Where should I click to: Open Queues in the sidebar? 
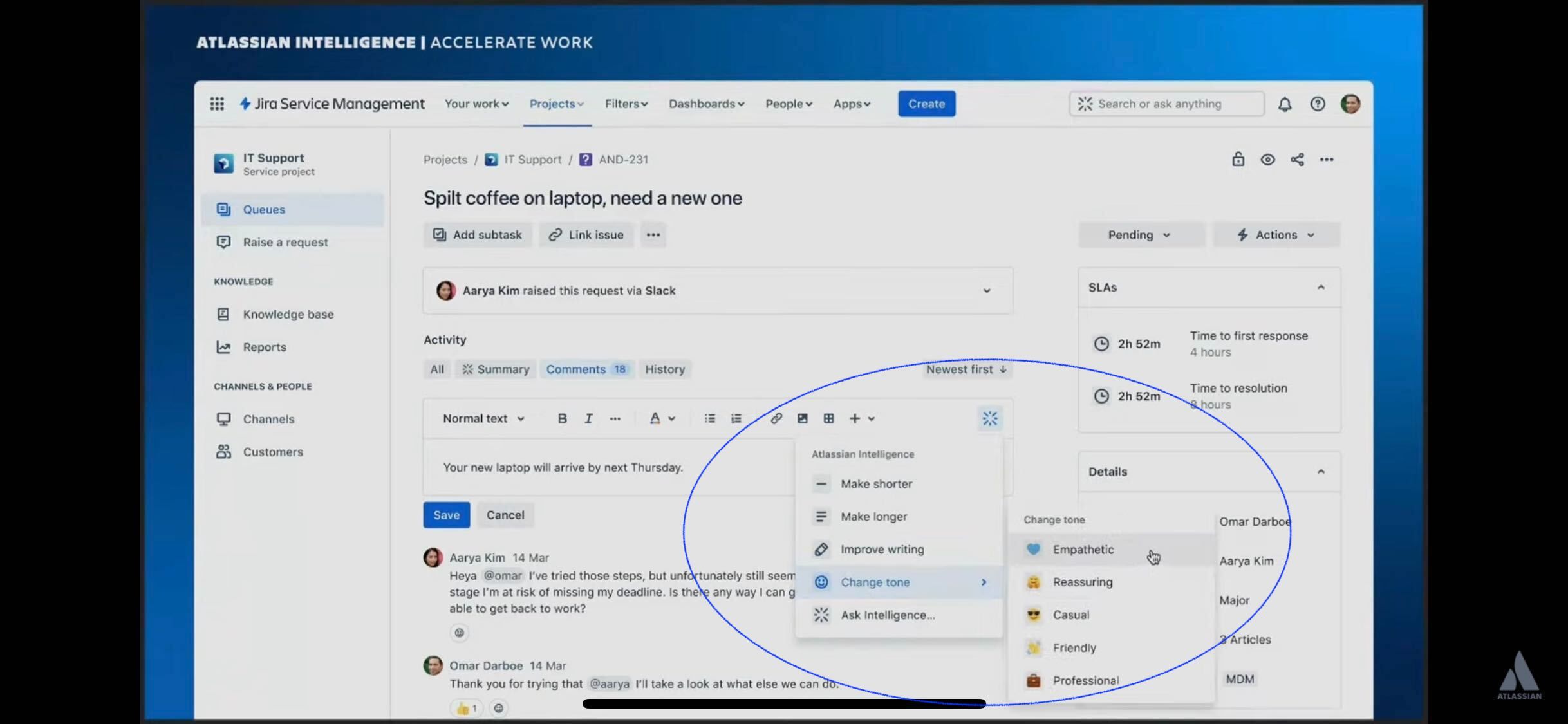(293, 209)
